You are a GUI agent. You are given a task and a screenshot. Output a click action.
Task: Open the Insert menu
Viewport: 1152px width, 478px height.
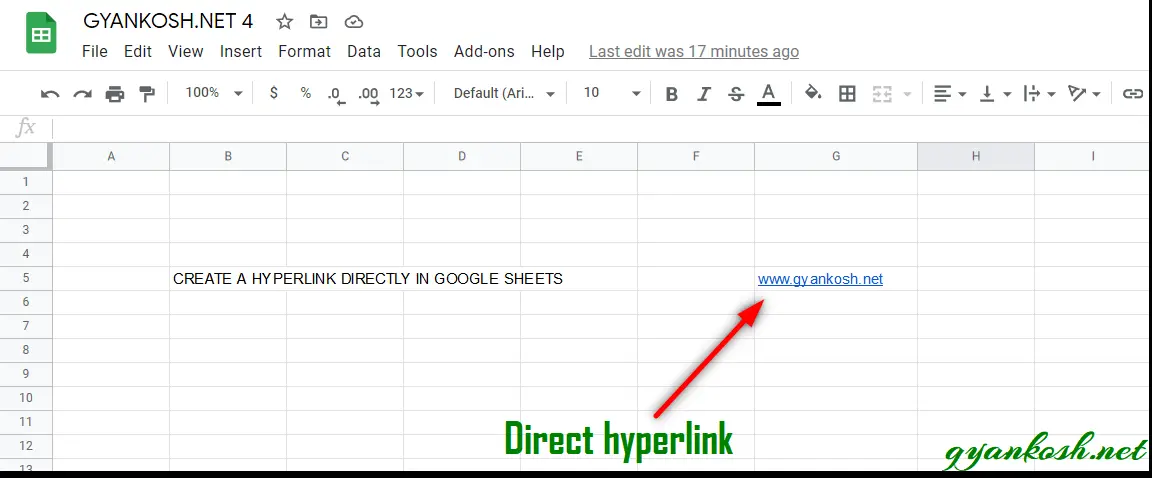coord(241,51)
